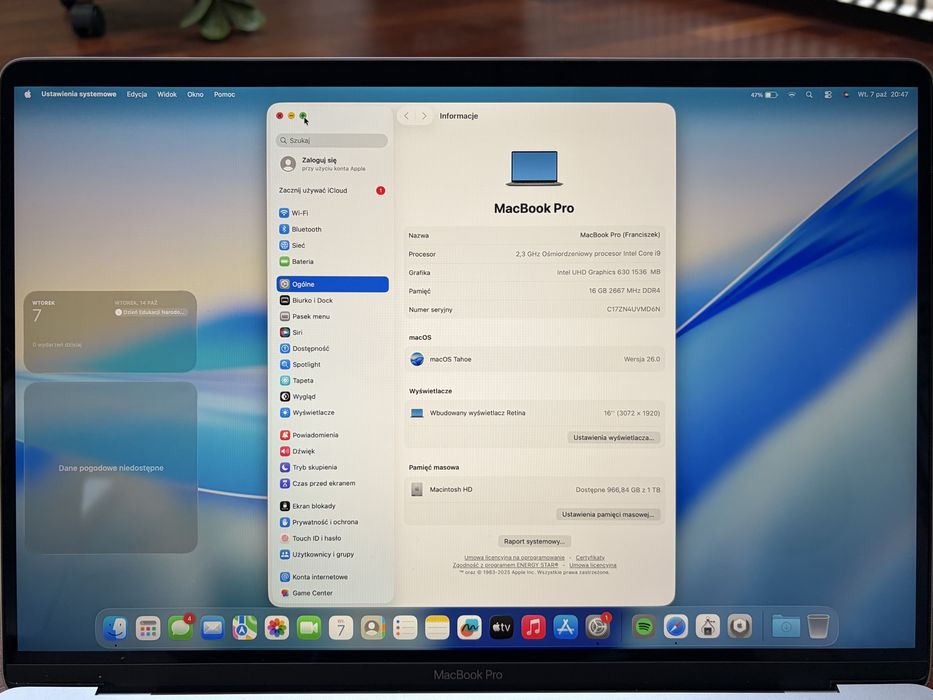
Task: Click the Szukaj search field
Action: 331,140
